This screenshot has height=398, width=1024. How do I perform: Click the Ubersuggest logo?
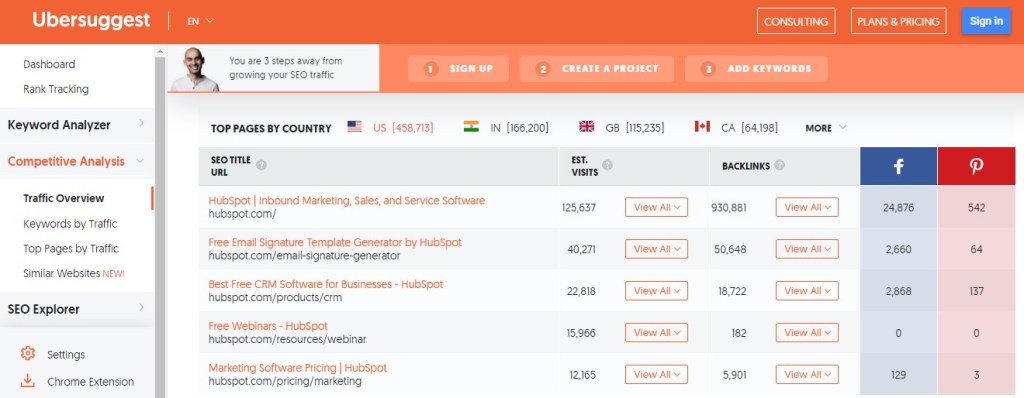(x=91, y=20)
